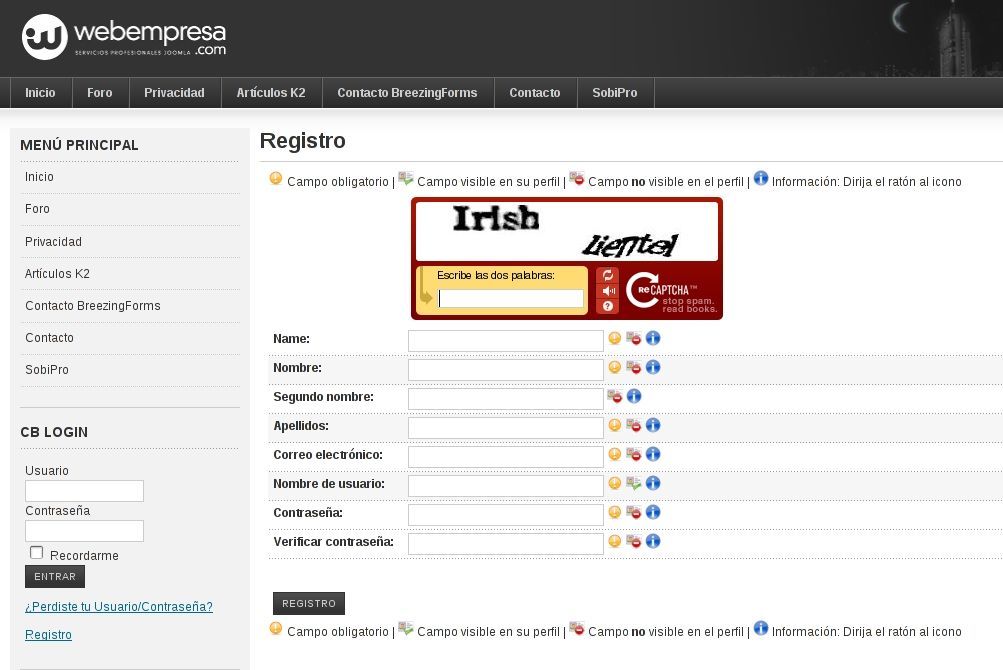Focus the Nombre de usuario input field

[x=506, y=486]
